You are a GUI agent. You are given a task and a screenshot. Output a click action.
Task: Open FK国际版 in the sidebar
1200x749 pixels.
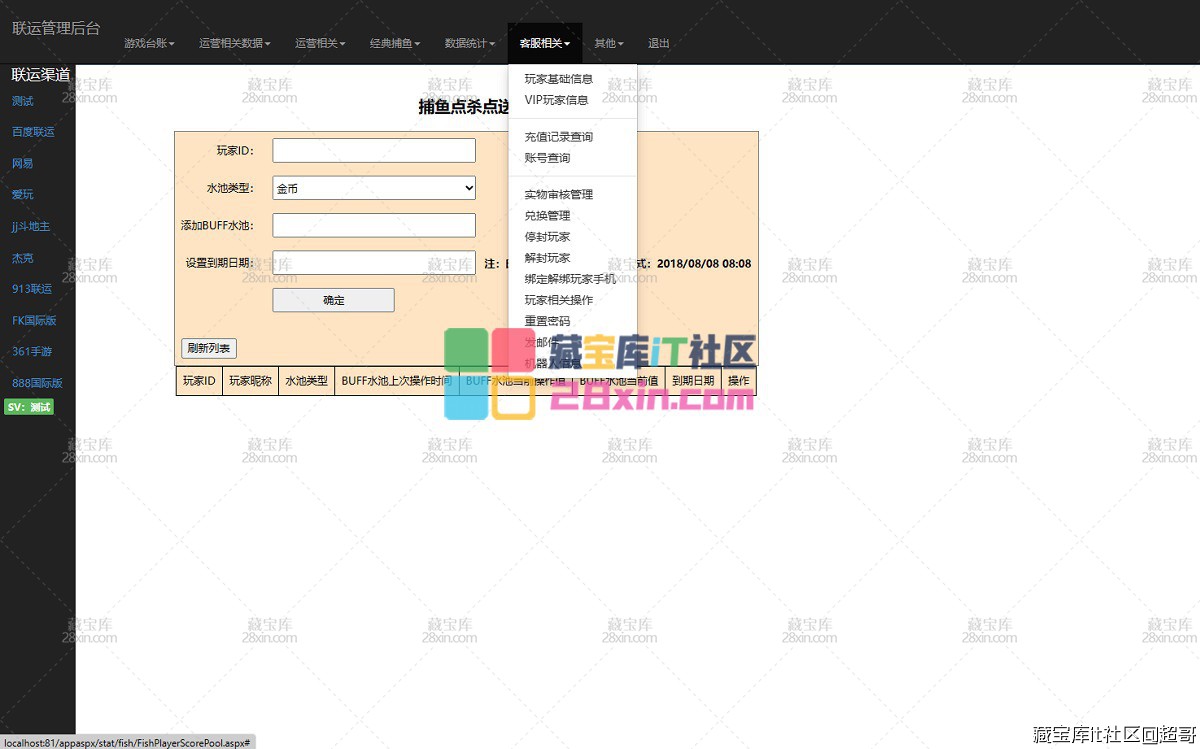tap(34, 321)
